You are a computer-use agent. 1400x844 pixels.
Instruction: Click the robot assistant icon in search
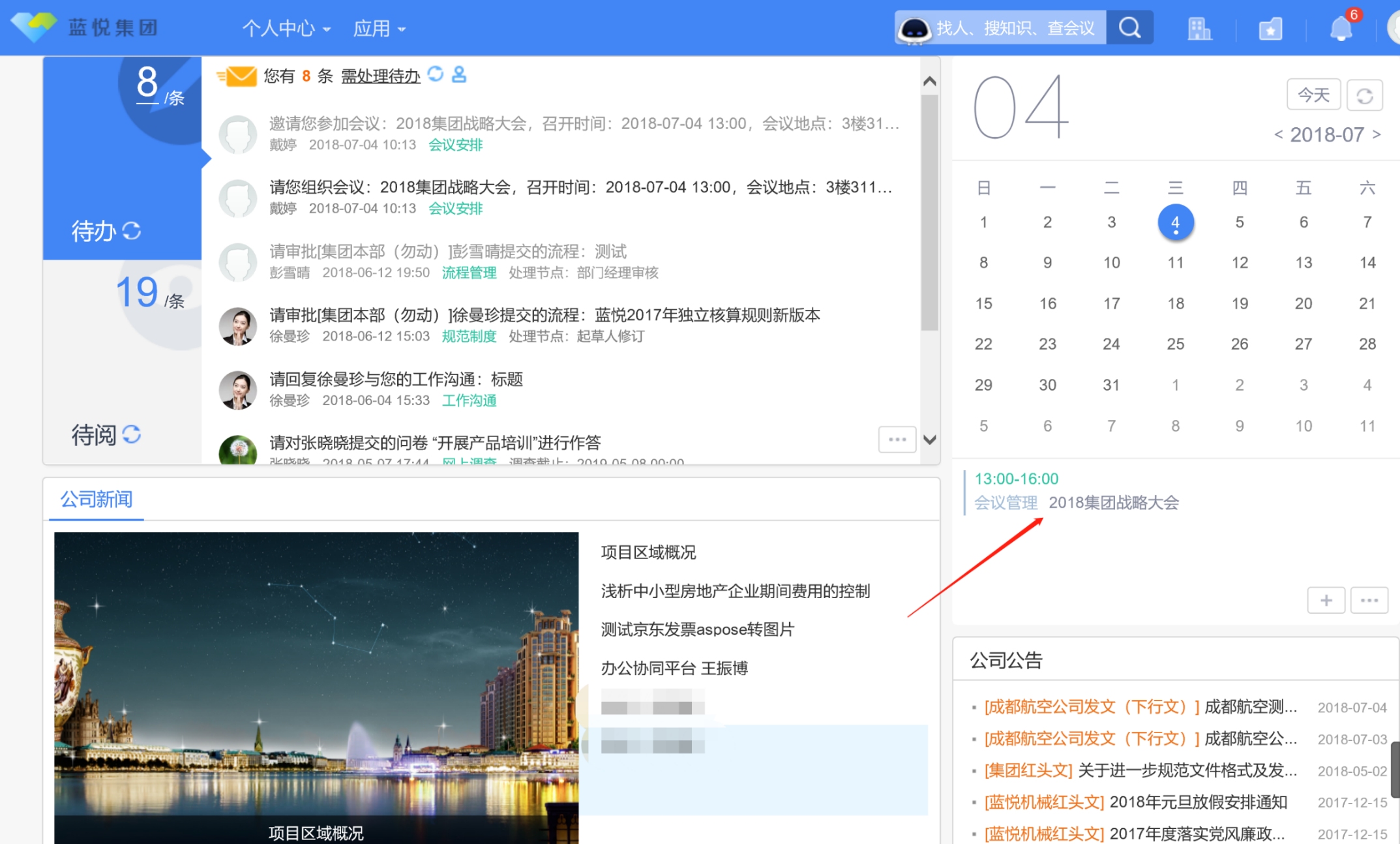(914, 29)
